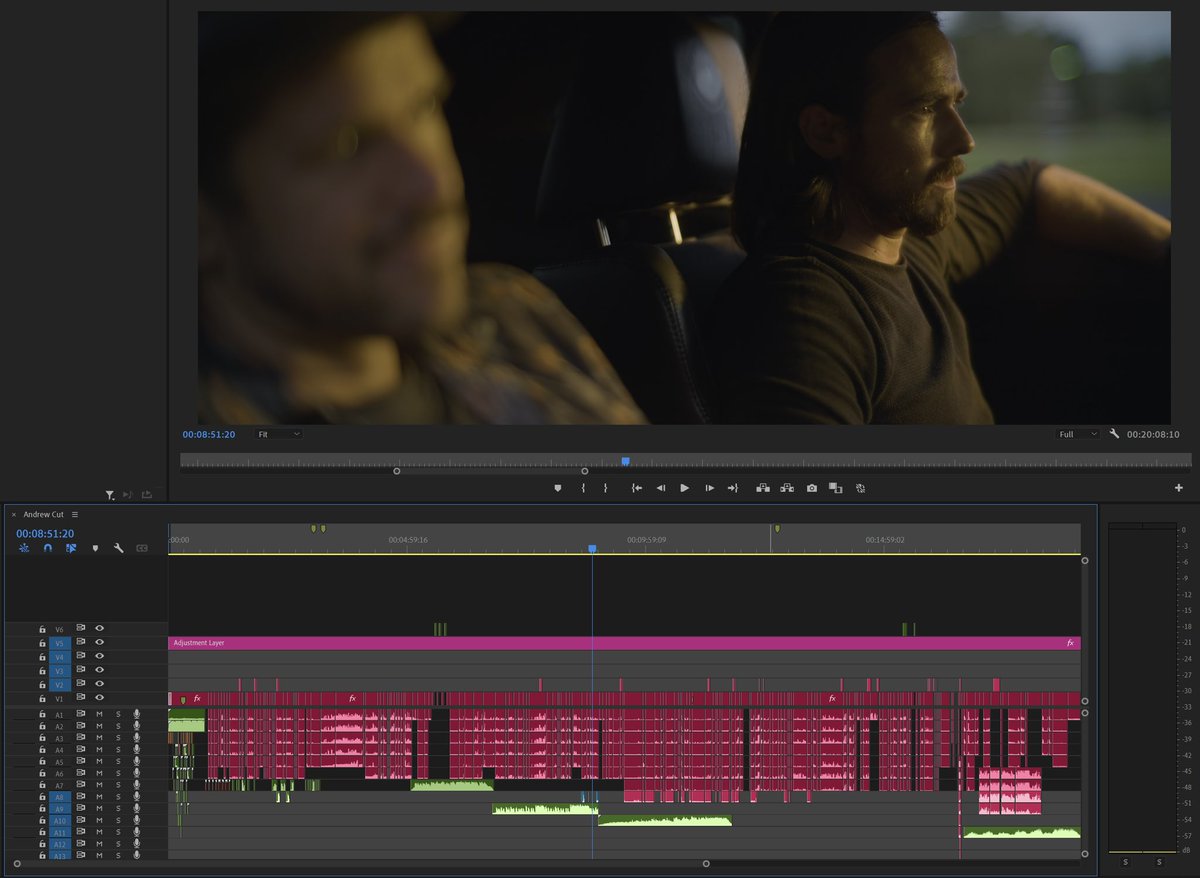Image resolution: width=1200 pixels, height=878 pixels.
Task: Click the timeline horizontal zoom scrollbar
Action: 361,863
